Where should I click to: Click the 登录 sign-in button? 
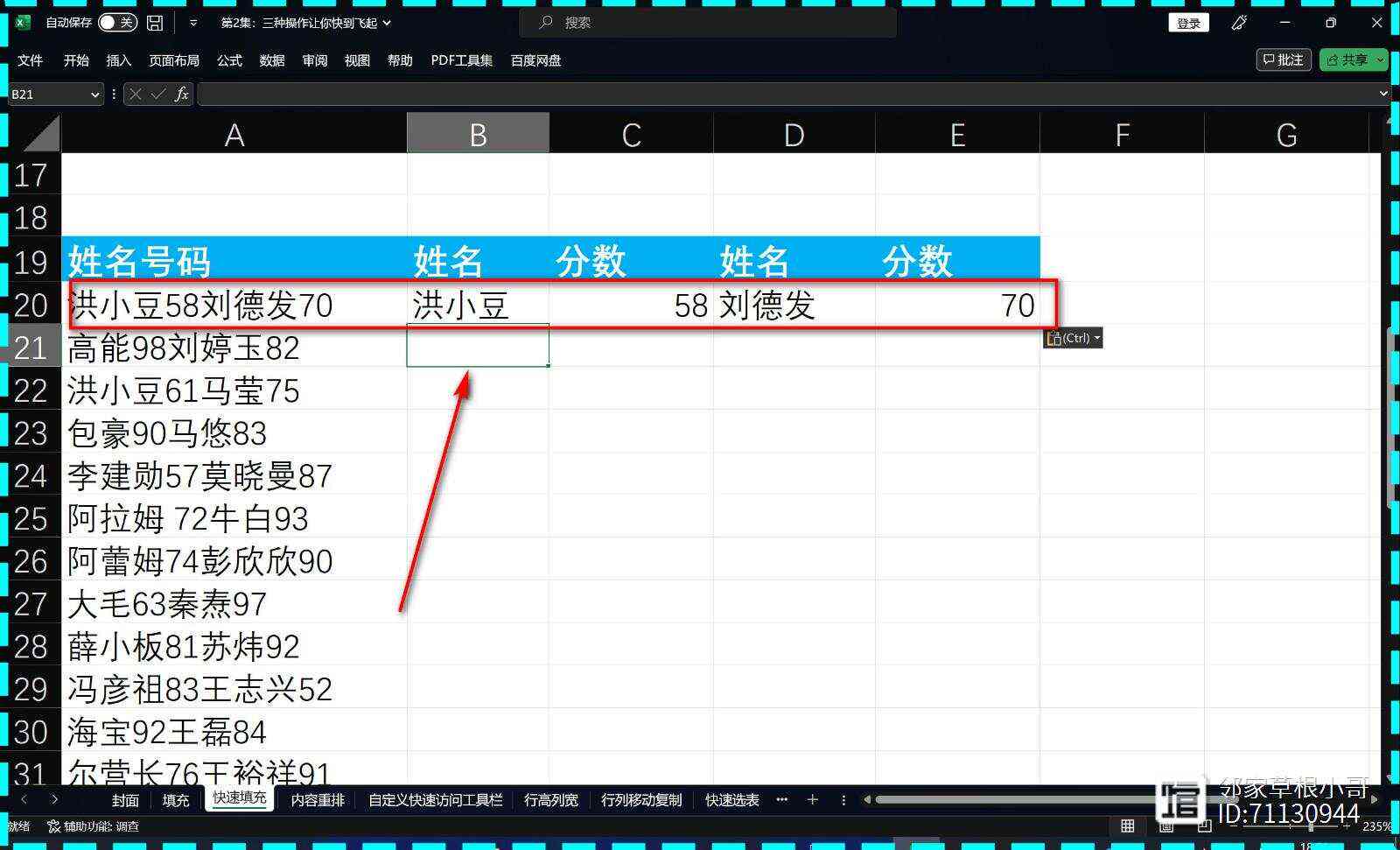click(x=1188, y=23)
